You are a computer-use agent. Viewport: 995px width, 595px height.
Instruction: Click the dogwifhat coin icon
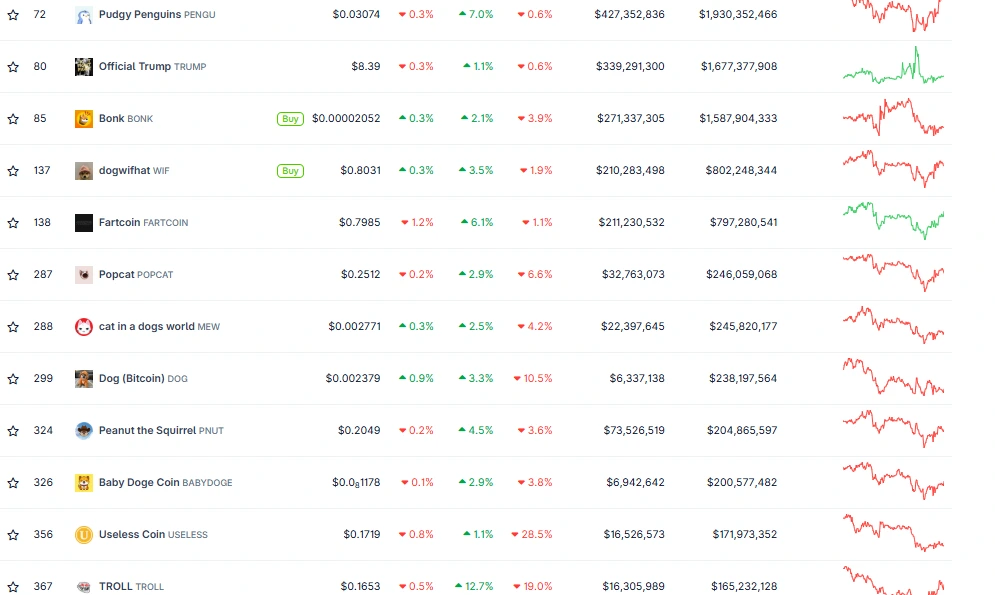tap(84, 171)
